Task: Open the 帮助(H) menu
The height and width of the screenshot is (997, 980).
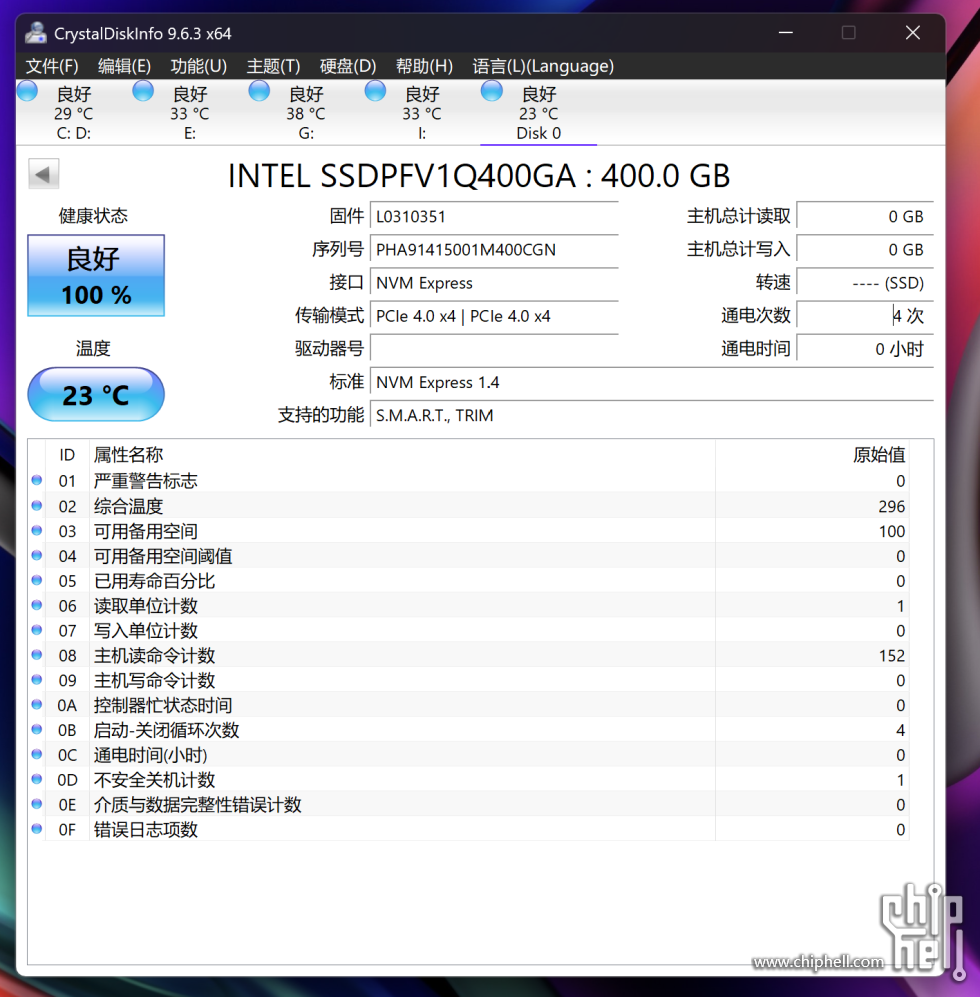Action: pos(424,66)
